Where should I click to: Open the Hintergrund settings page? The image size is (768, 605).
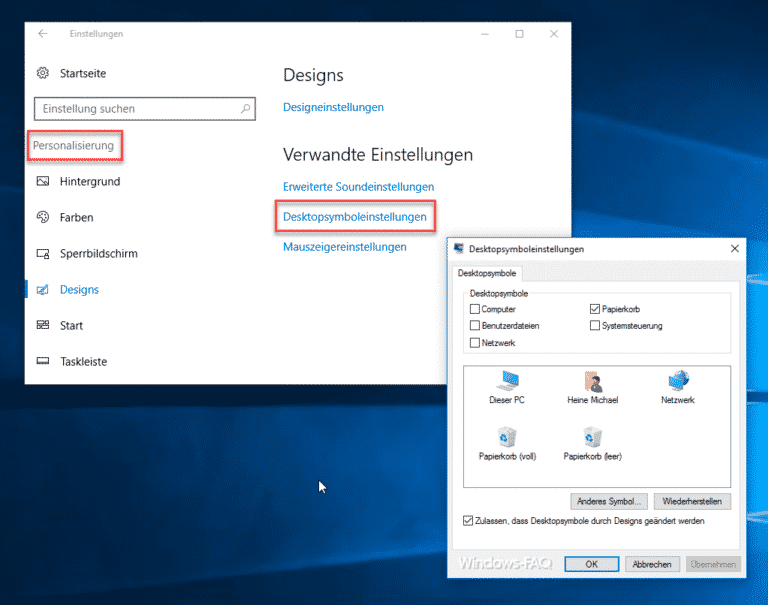point(89,181)
